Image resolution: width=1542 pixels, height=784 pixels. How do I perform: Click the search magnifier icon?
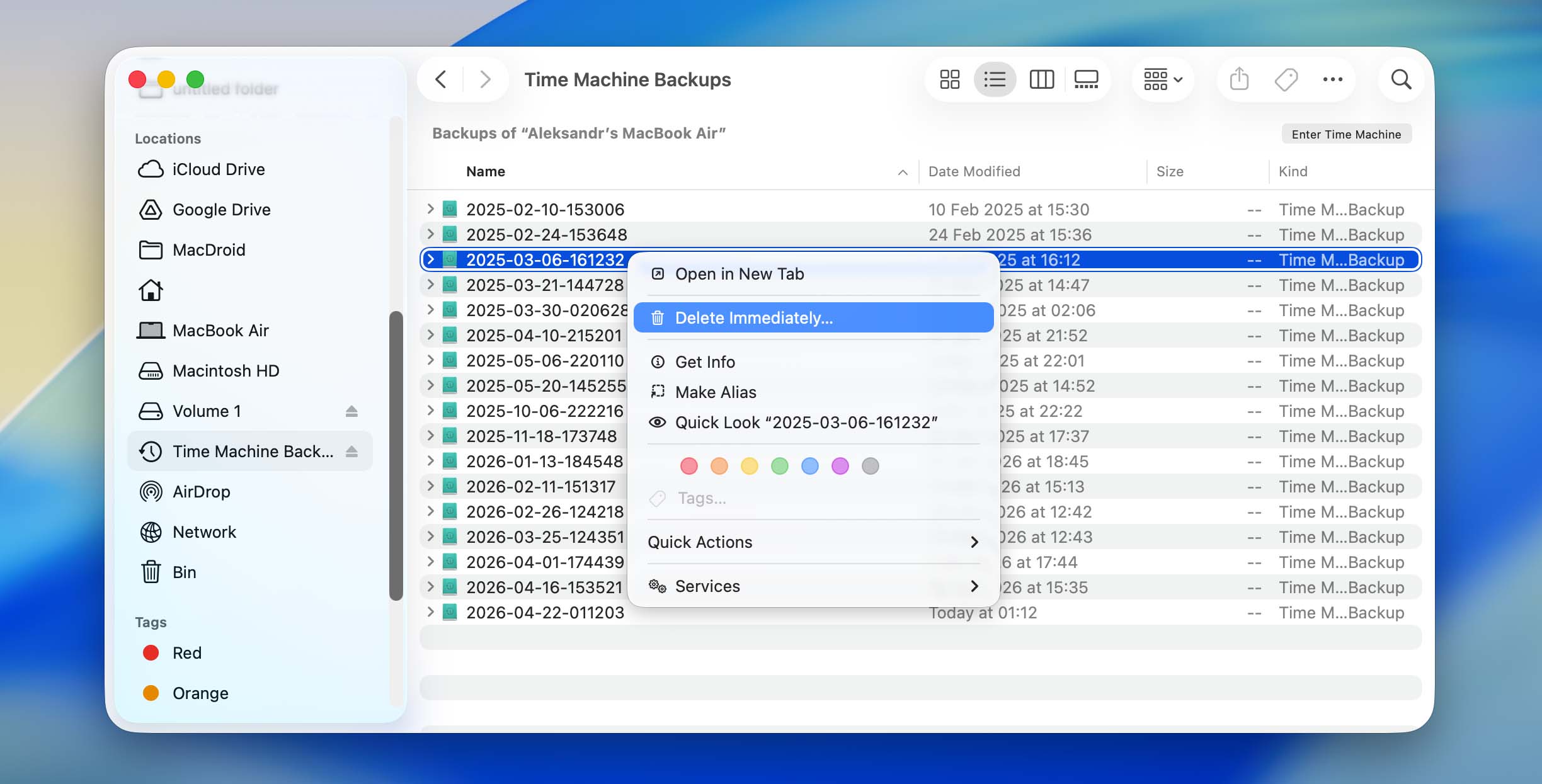point(1401,79)
